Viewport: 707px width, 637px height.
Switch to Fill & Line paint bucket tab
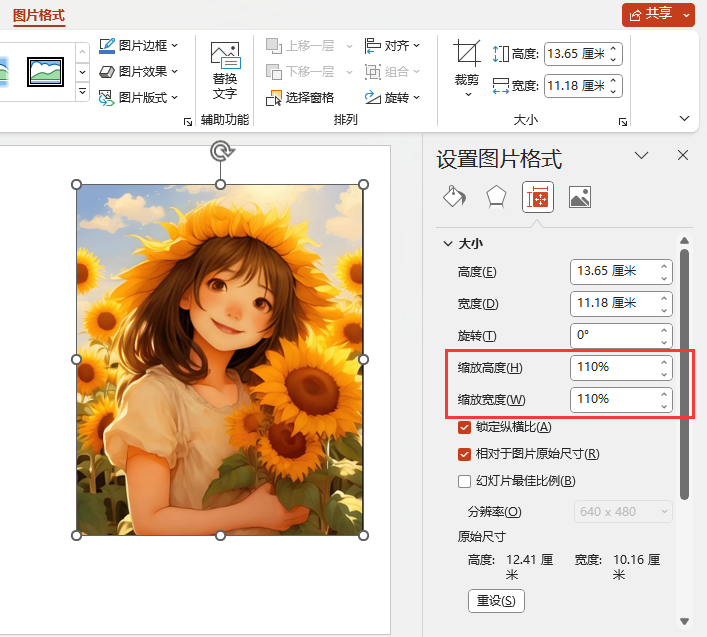click(x=454, y=197)
